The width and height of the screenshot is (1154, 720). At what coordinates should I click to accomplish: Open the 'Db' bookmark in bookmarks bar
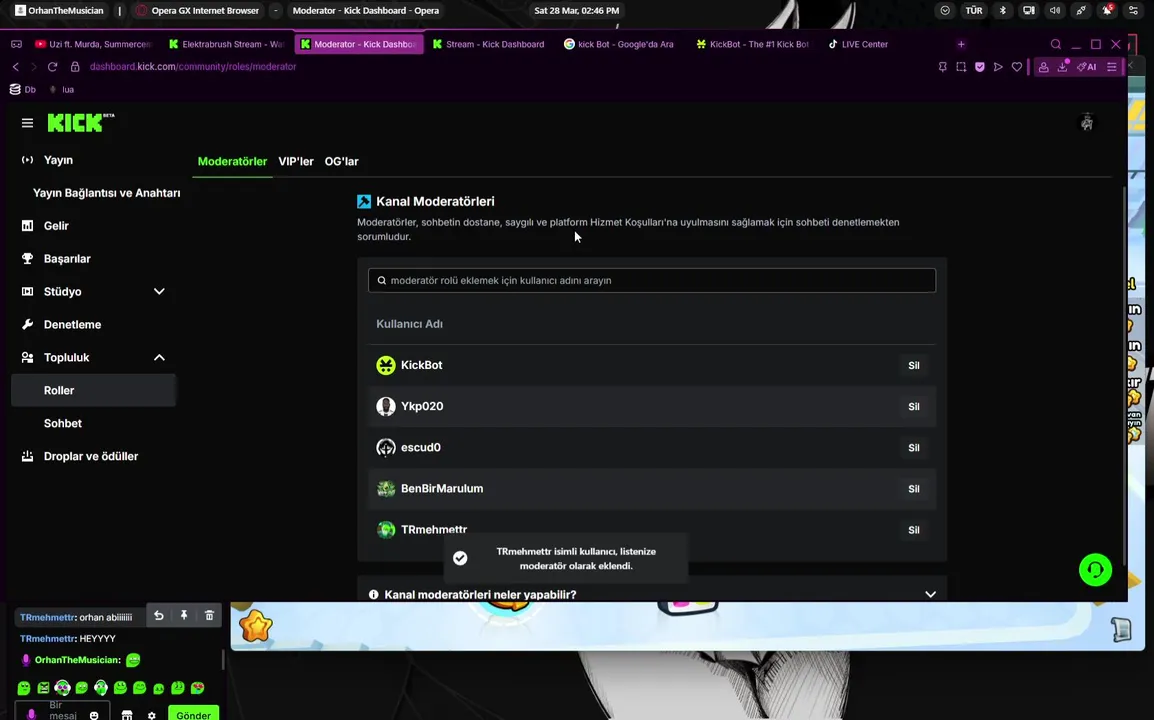22,89
